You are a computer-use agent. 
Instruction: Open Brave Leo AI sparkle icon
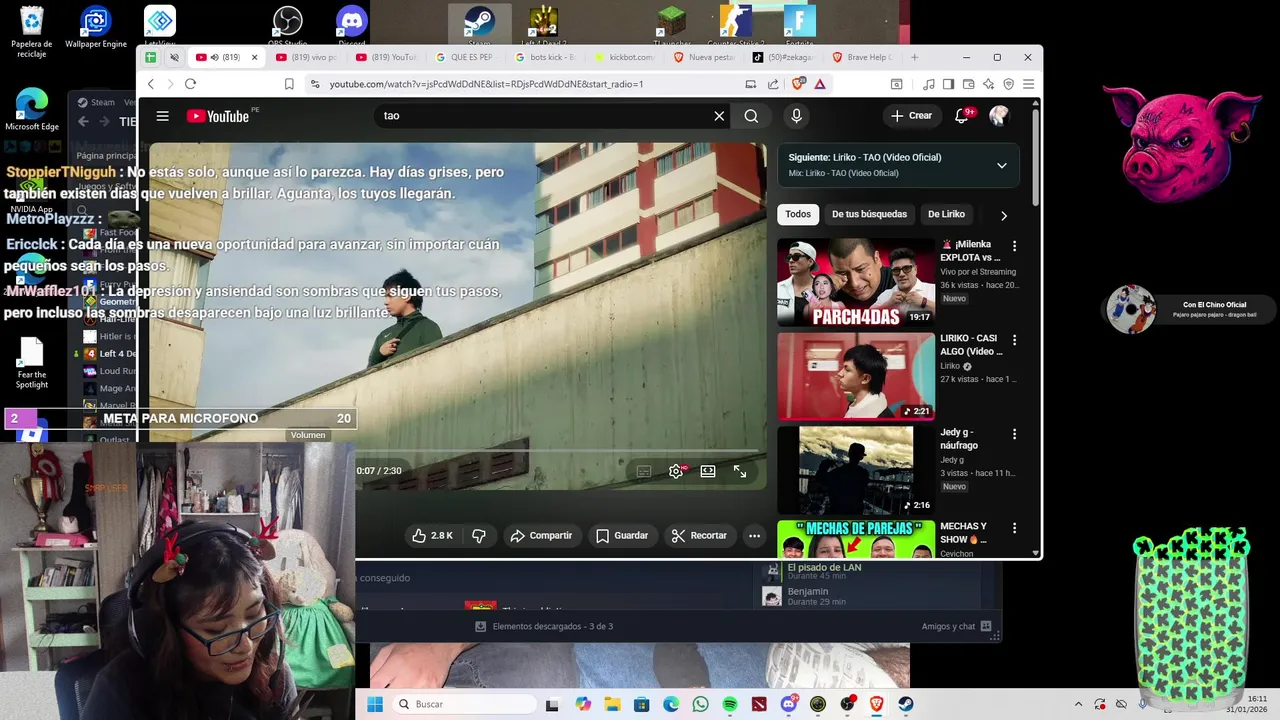tap(988, 84)
